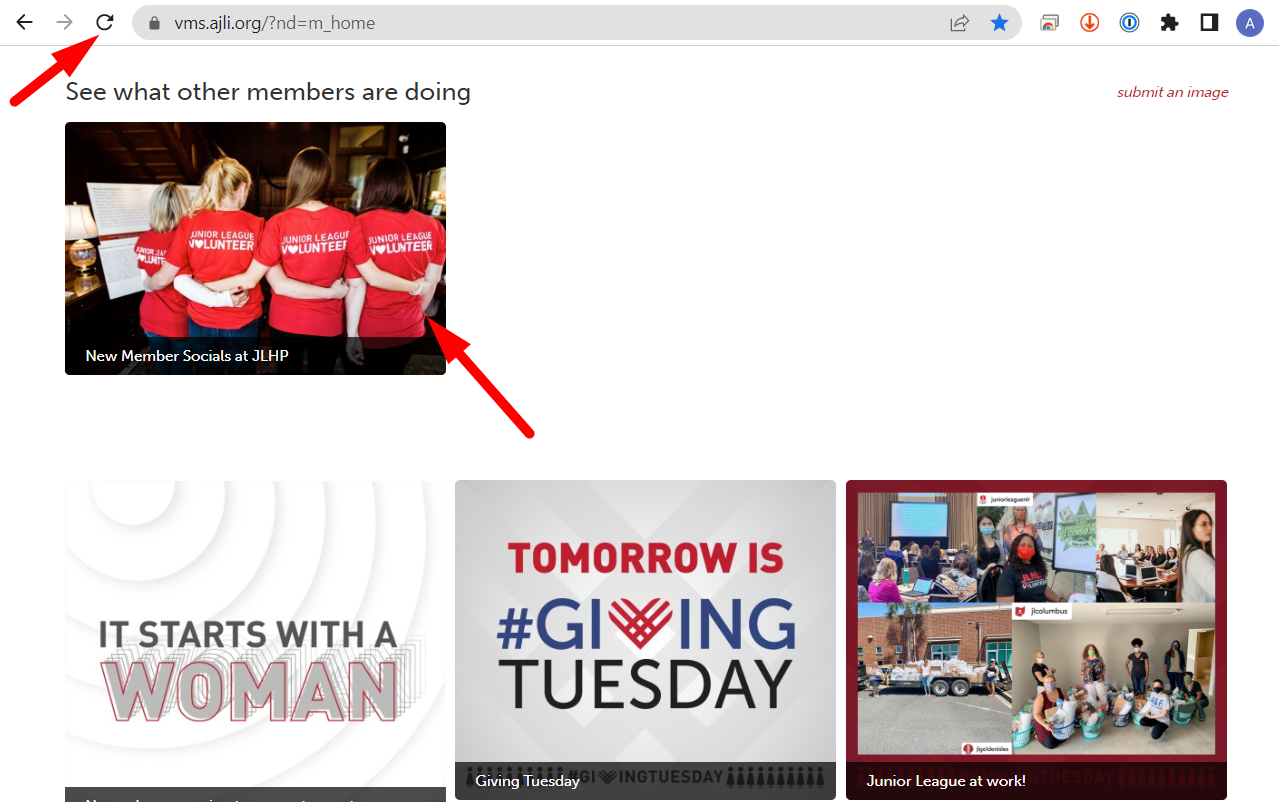The image size is (1279, 802).
Task: Click the vms.ajli.org address bar
Action: coord(550,22)
